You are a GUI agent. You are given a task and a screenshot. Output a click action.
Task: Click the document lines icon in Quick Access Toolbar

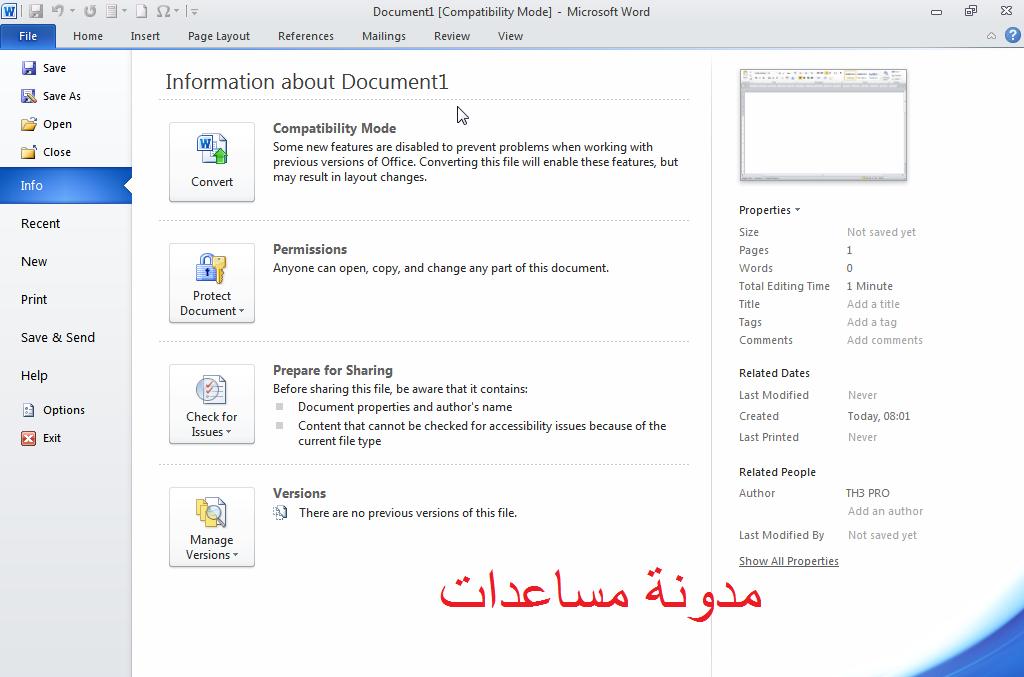pyautogui.click(x=112, y=11)
